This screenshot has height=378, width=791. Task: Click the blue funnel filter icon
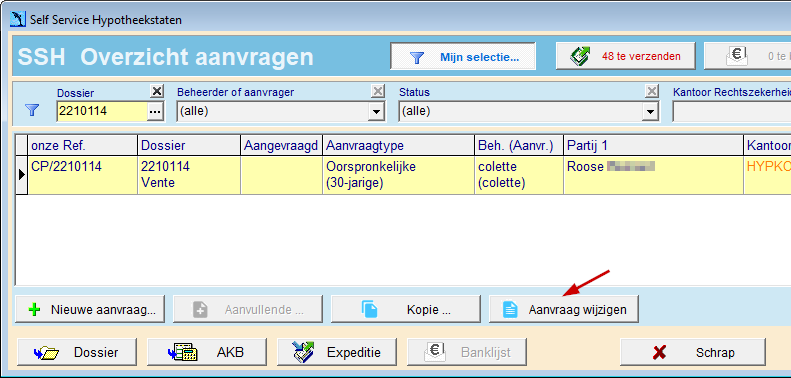tap(32, 110)
